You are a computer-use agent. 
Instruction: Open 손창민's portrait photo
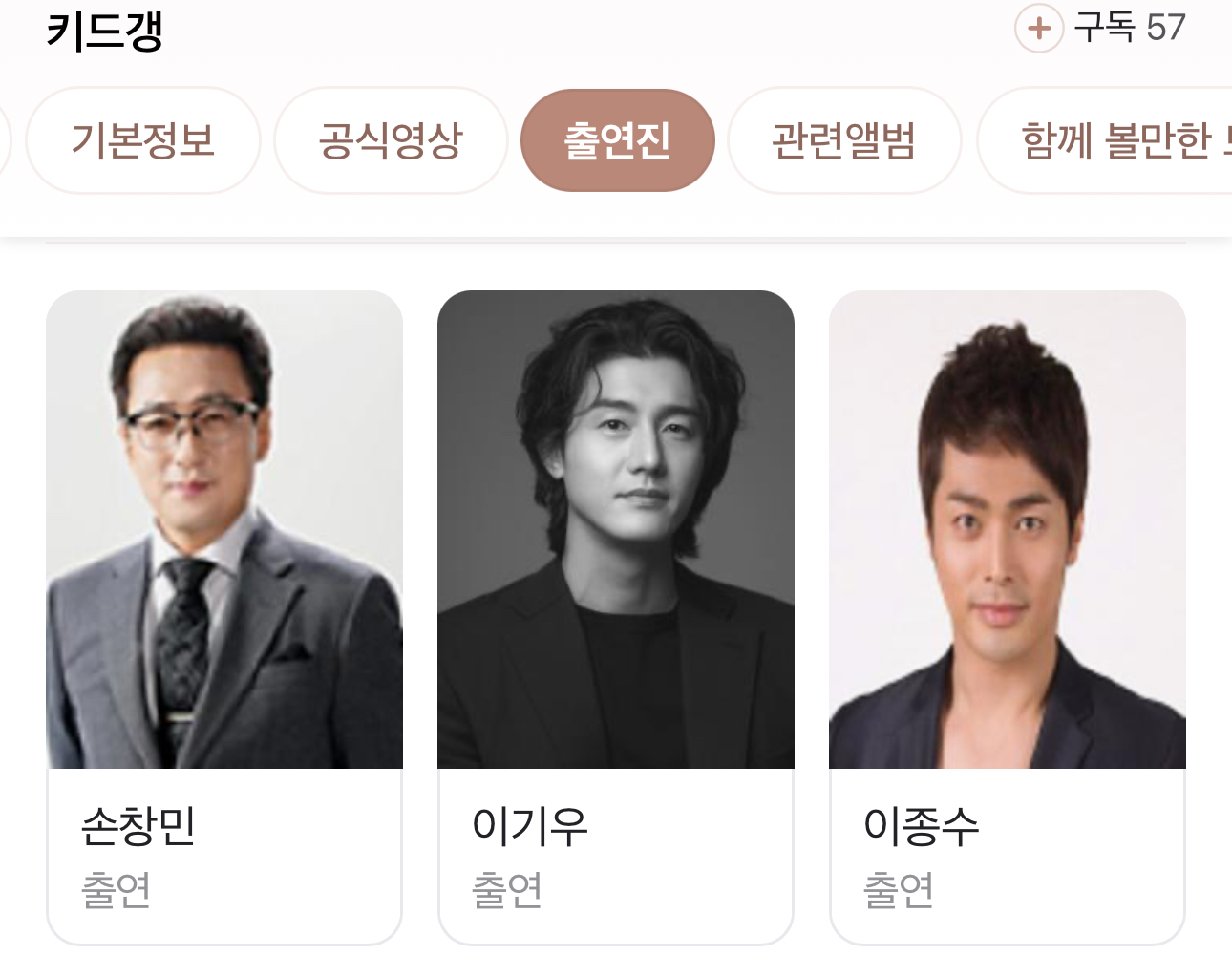224,530
